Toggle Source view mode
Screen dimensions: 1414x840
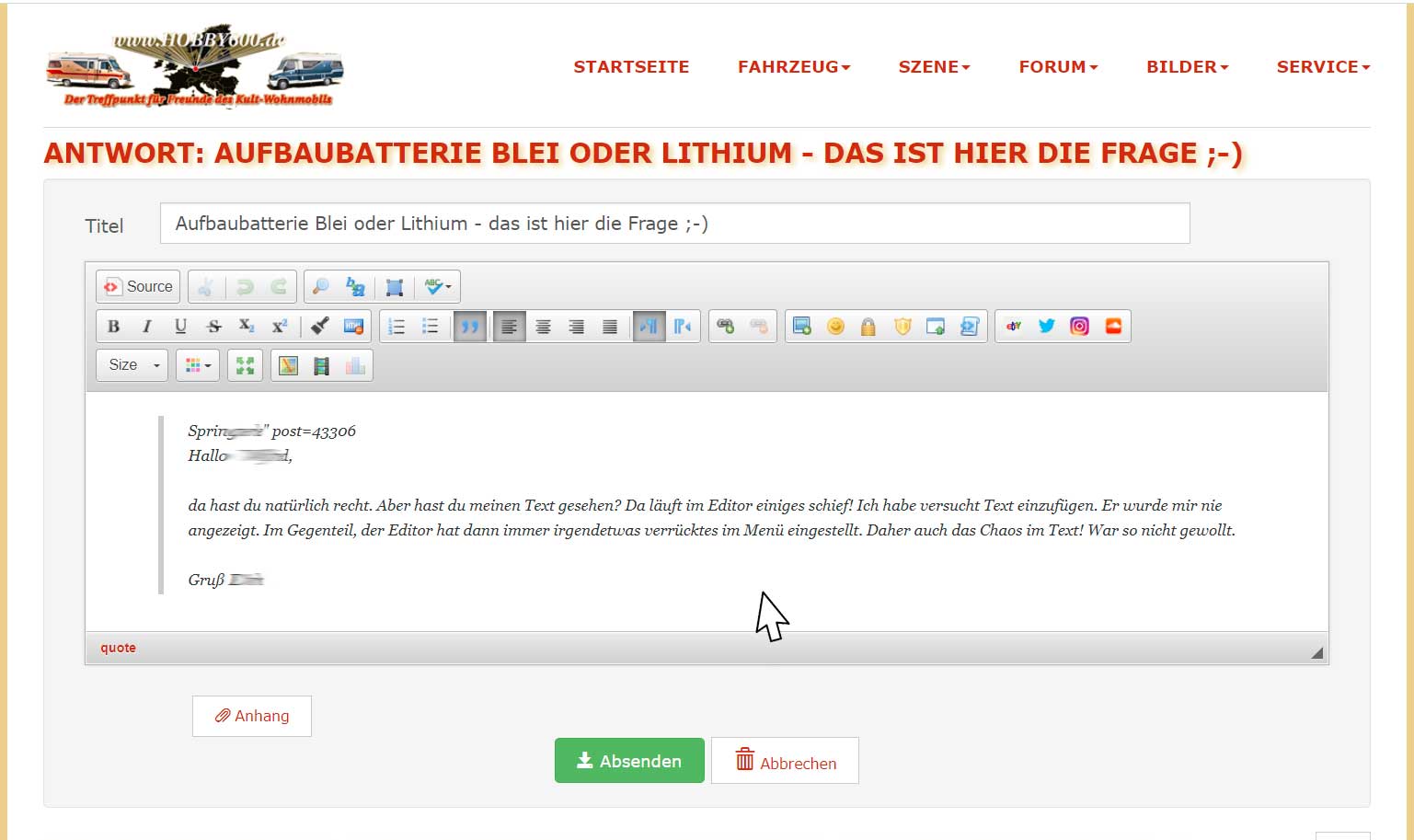tap(139, 287)
